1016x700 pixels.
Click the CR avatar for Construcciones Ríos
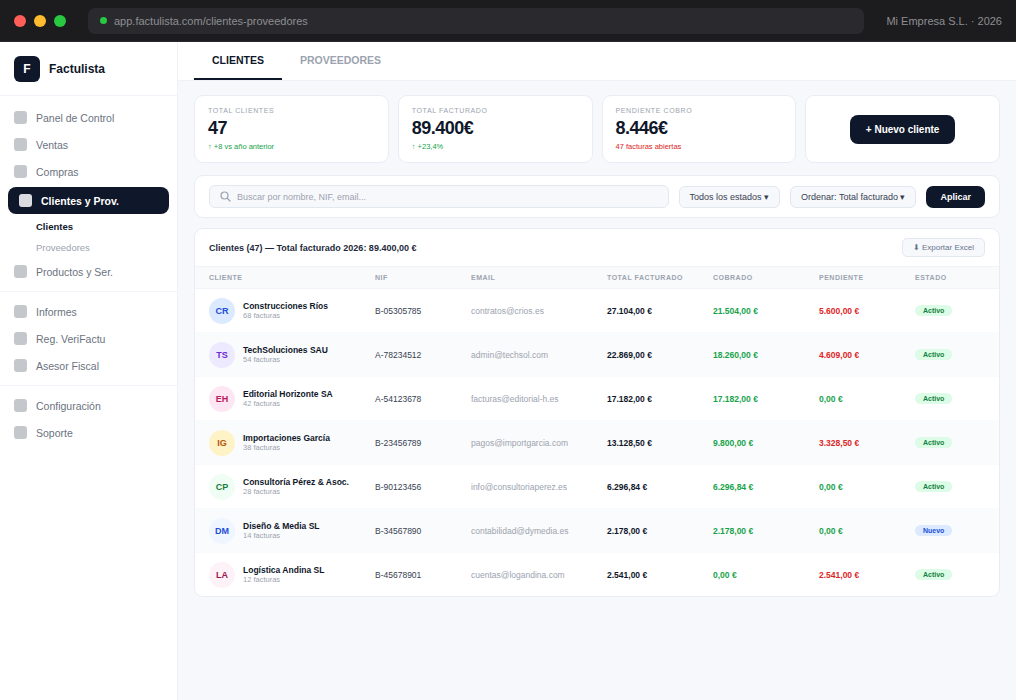pyautogui.click(x=222, y=311)
